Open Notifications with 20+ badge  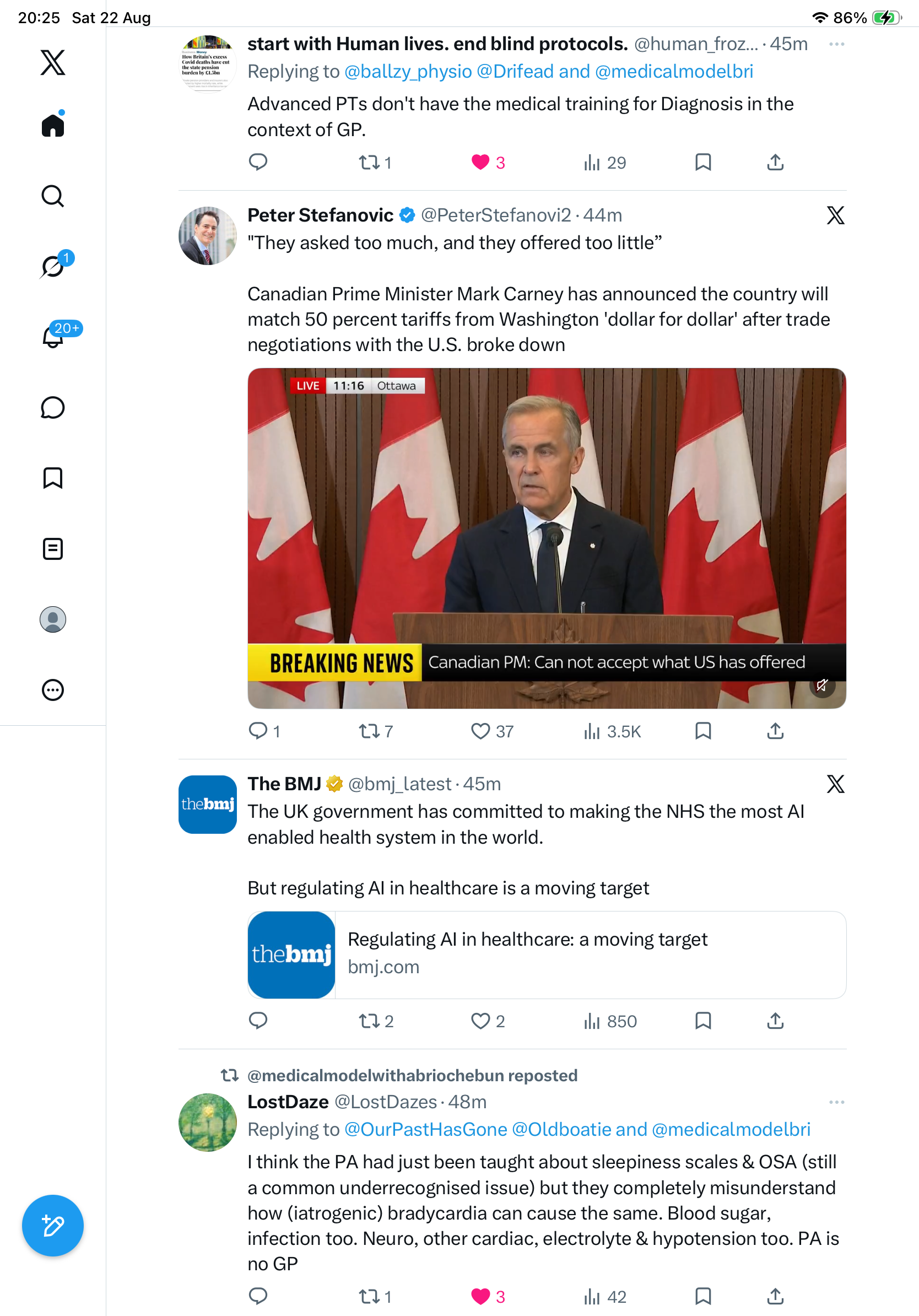pyautogui.click(x=53, y=337)
